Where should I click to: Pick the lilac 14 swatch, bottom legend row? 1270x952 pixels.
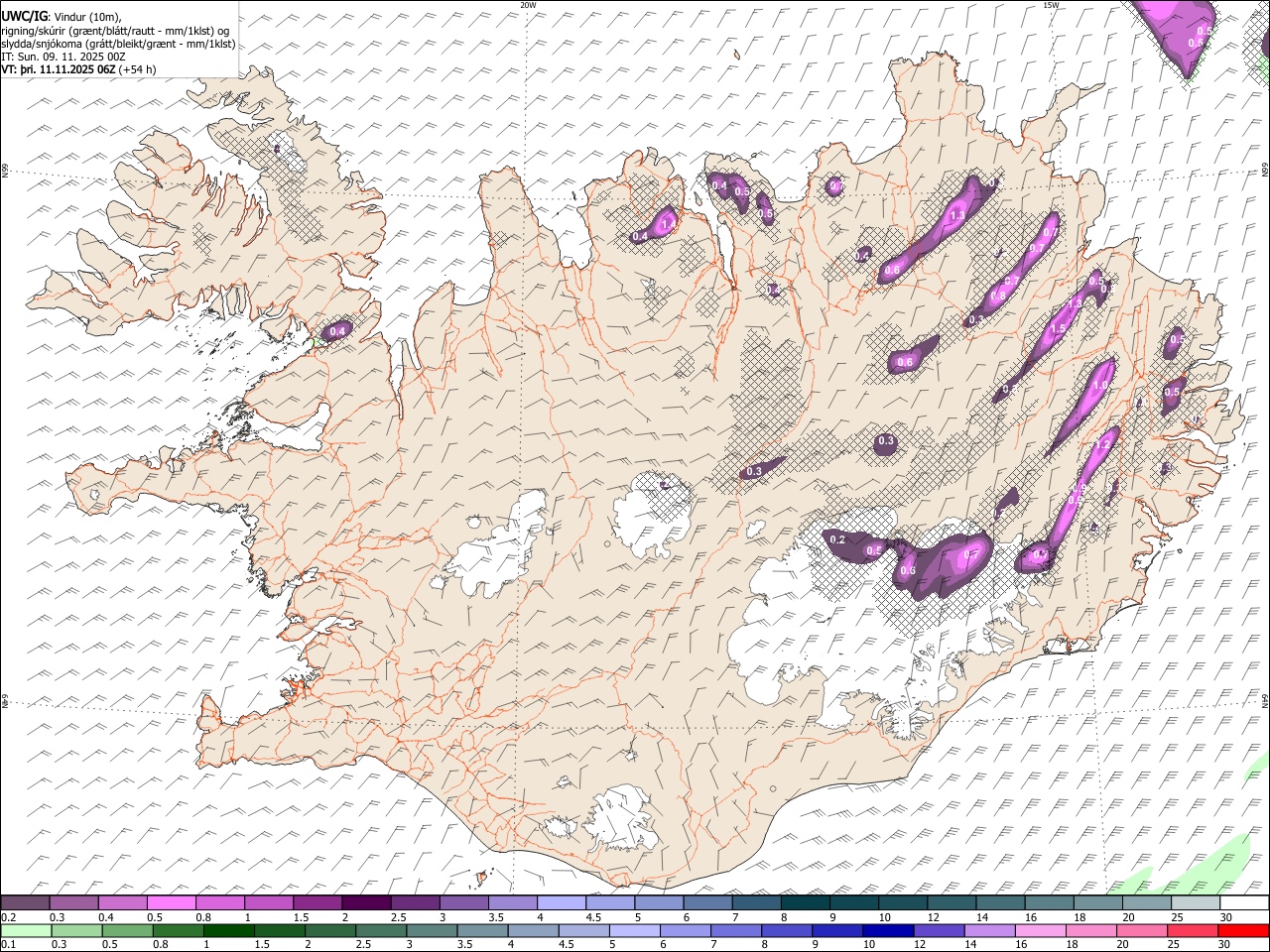(988, 930)
